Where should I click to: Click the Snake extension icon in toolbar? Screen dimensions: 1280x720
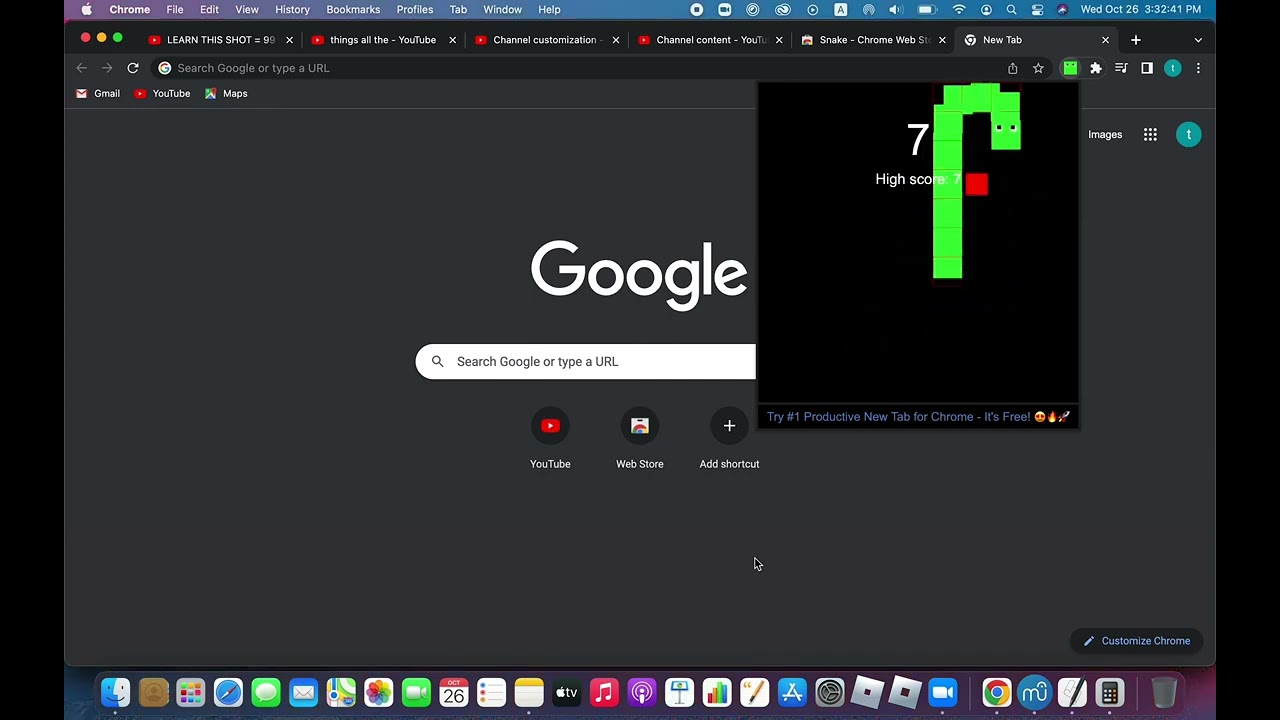click(1070, 68)
